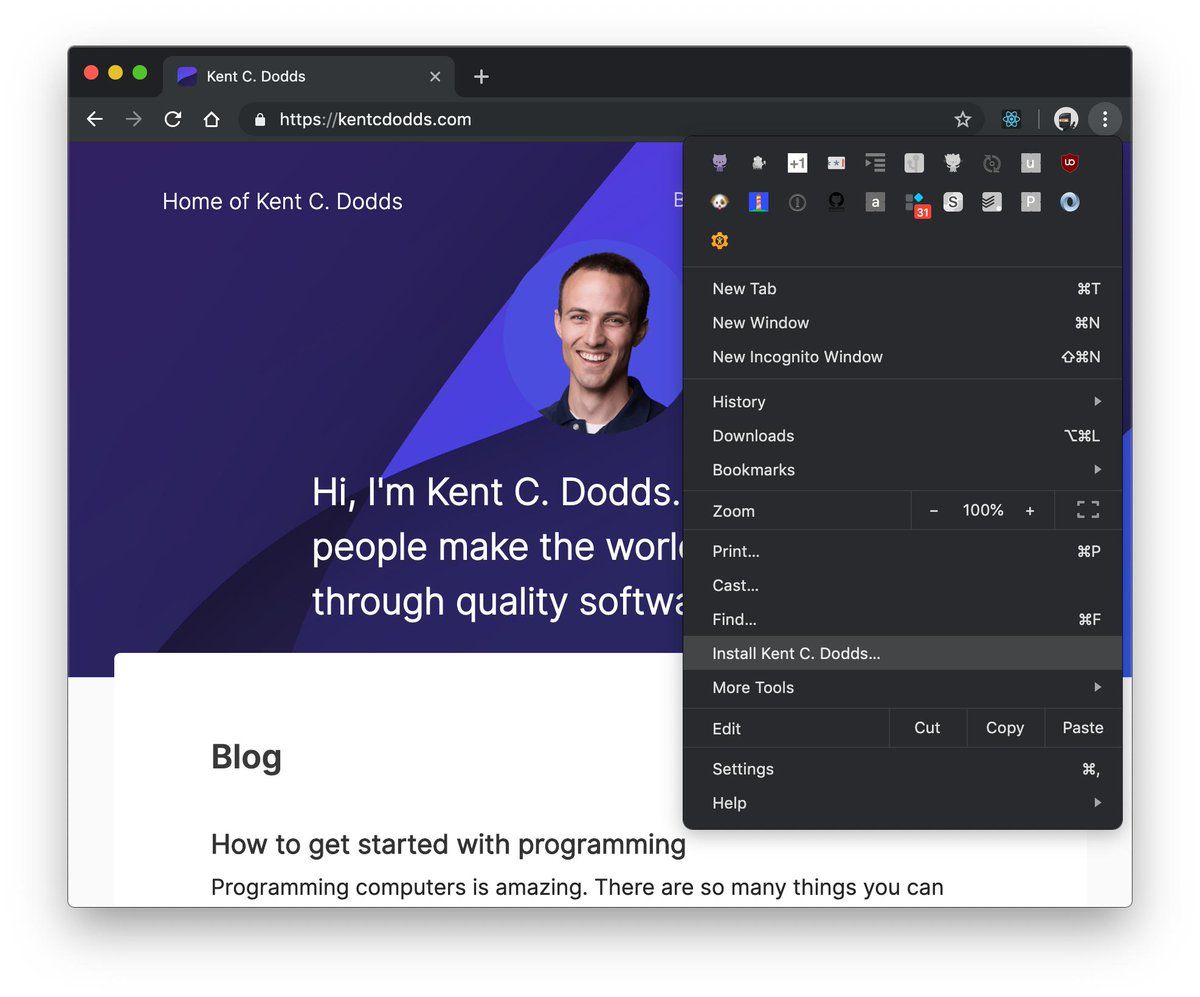Click the extension icon with the red 31 badge
The height and width of the screenshot is (997, 1200).
pyautogui.click(x=915, y=203)
